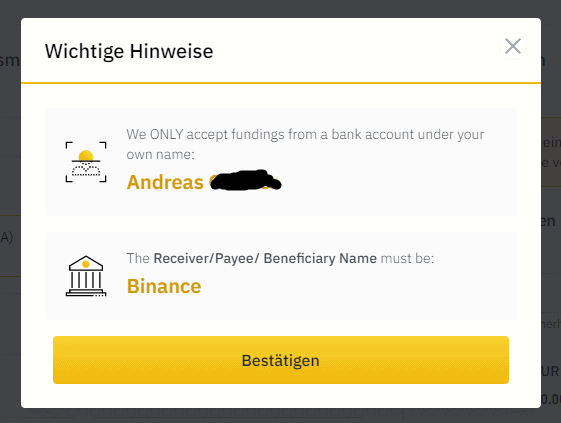
Task: Click the dimmed 'sm' text behind dialog
Action: [10, 60]
